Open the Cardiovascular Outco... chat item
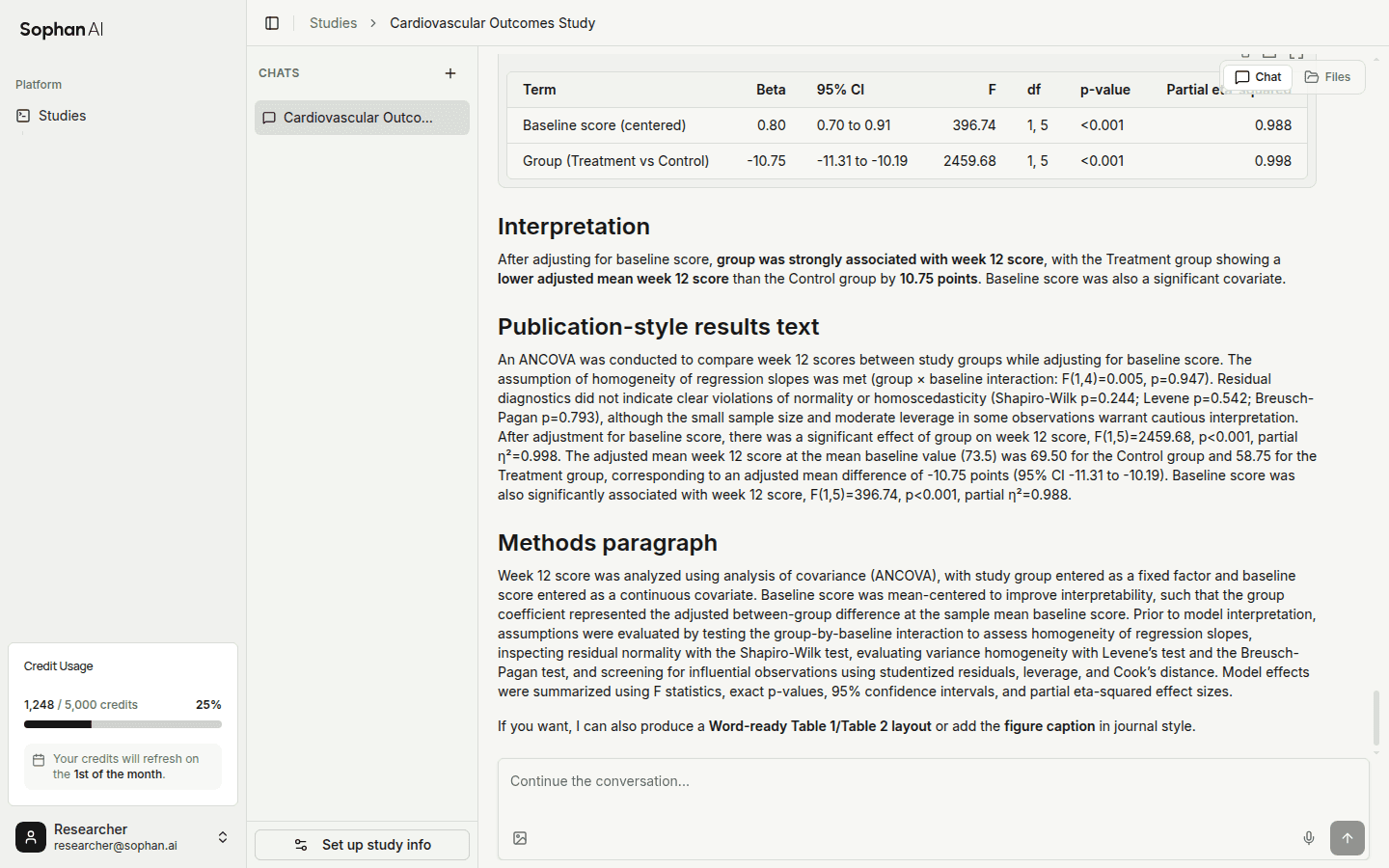Image resolution: width=1389 pixels, height=868 pixels. [x=362, y=118]
